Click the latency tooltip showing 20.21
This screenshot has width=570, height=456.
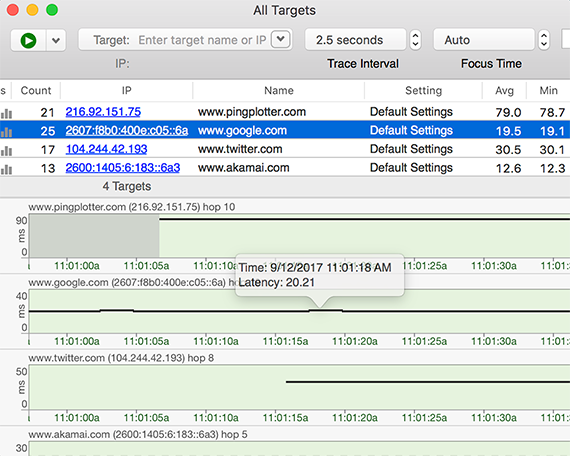point(320,275)
